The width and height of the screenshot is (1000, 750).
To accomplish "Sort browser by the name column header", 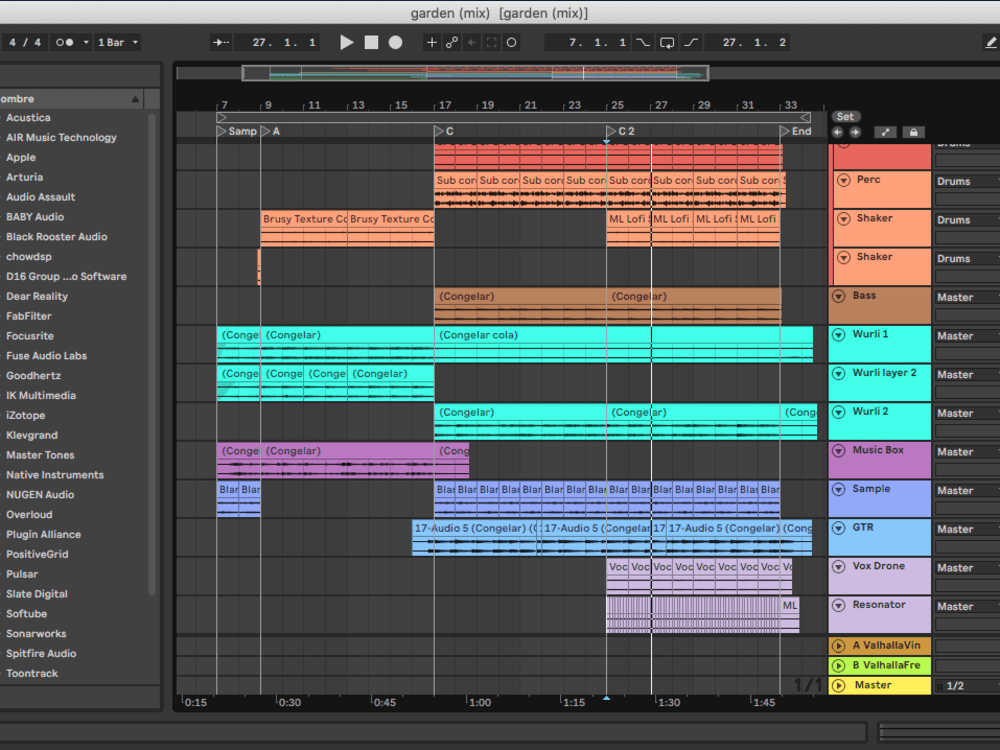I will click(x=71, y=99).
